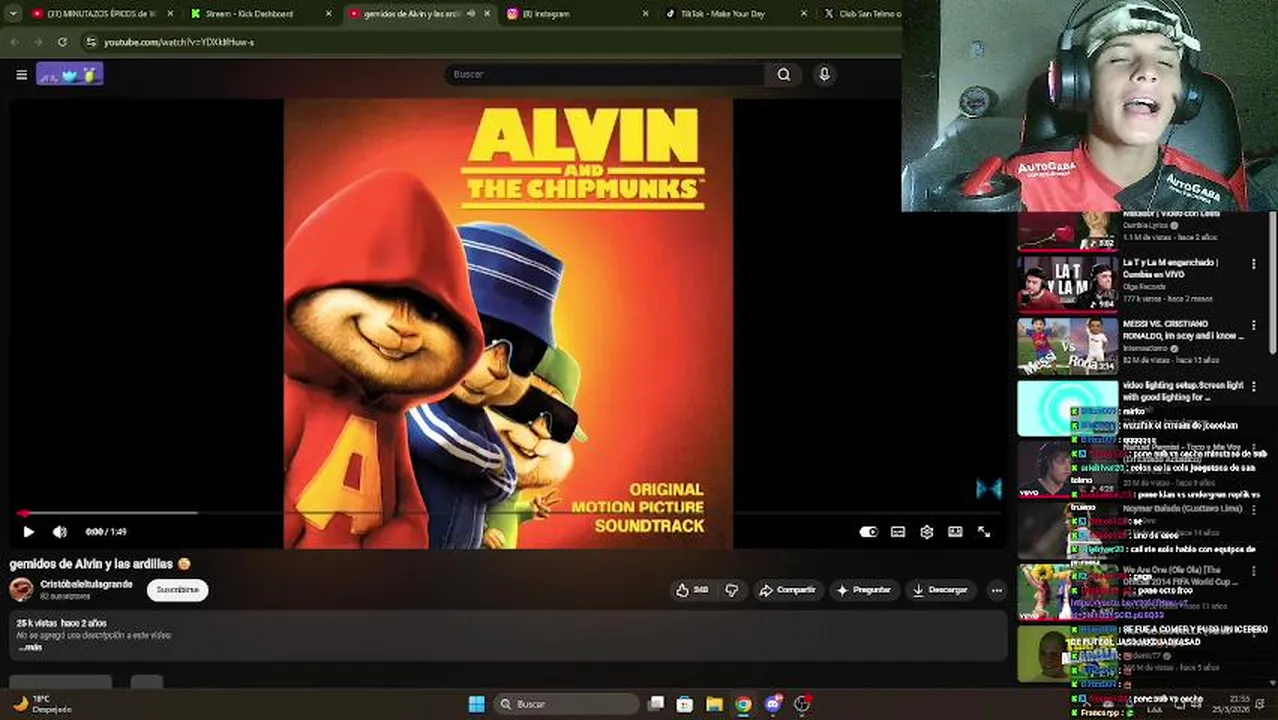Click the YouTube logo in the header
The width and height of the screenshot is (1278, 720).
[69, 74]
